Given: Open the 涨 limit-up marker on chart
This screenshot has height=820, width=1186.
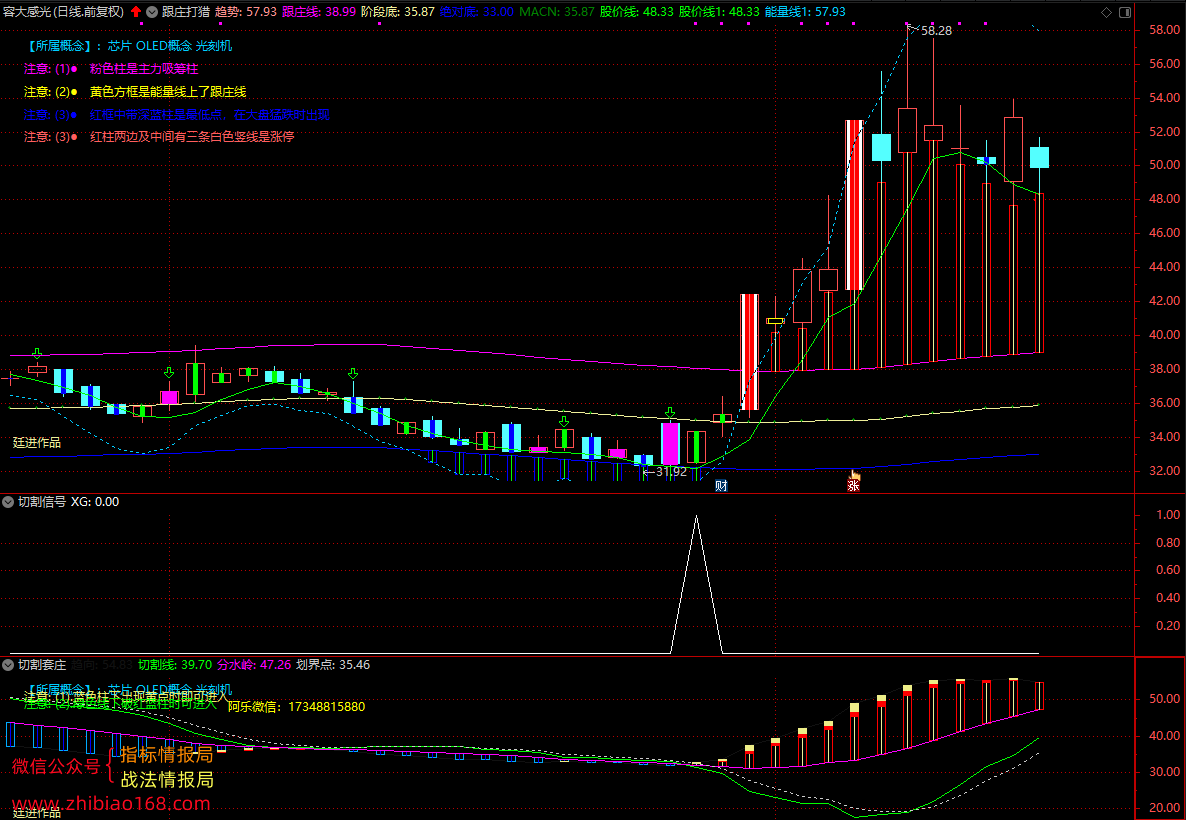Looking at the screenshot, I should [853, 486].
